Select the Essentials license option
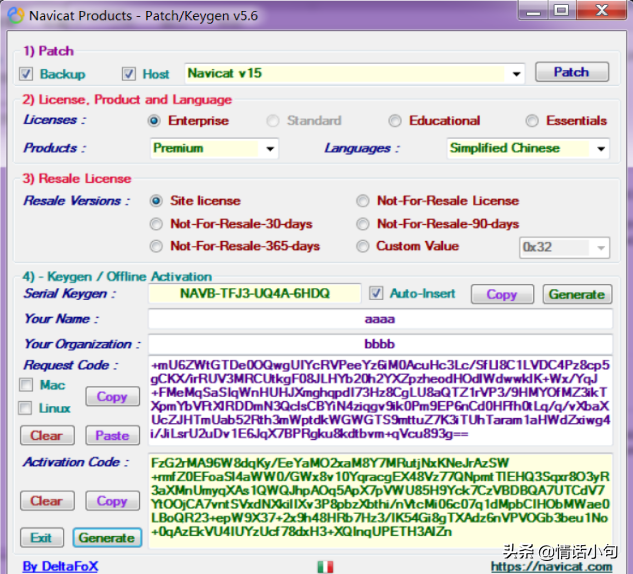The image size is (633, 574). 532,121
